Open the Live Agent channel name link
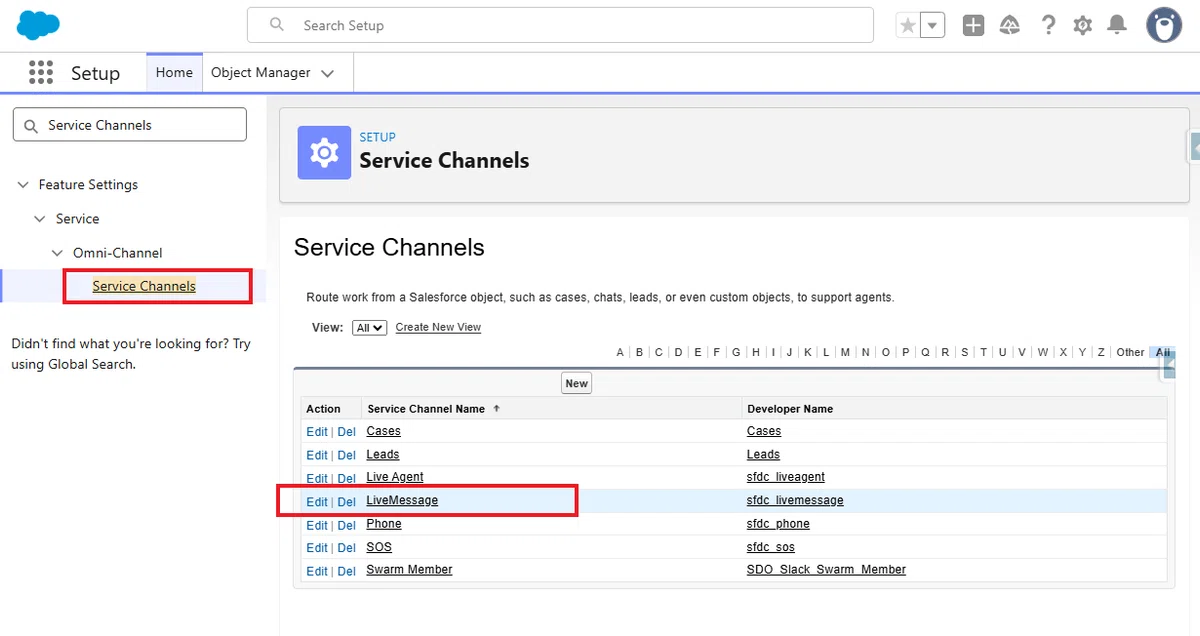This screenshot has height=636, width=1200. (x=395, y=477)
